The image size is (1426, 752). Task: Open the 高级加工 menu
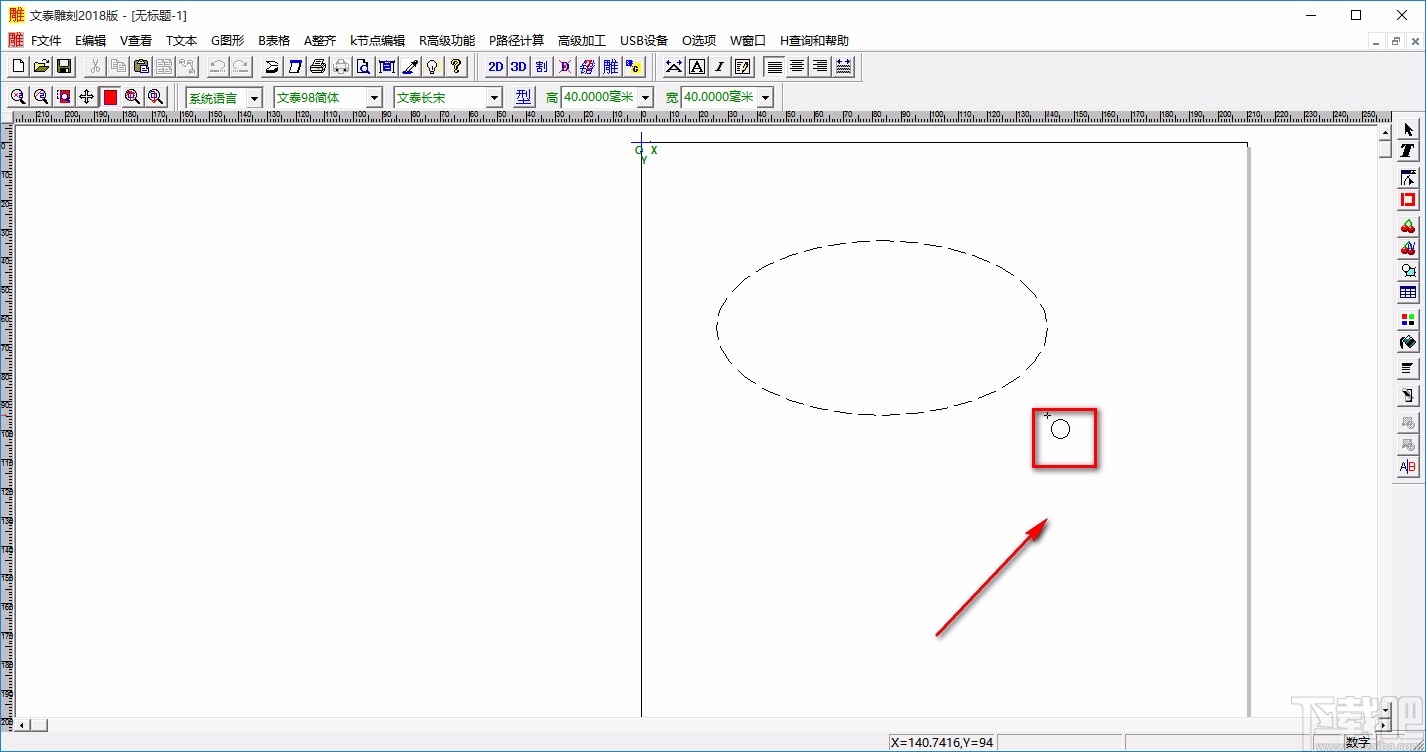click(582, 41)
